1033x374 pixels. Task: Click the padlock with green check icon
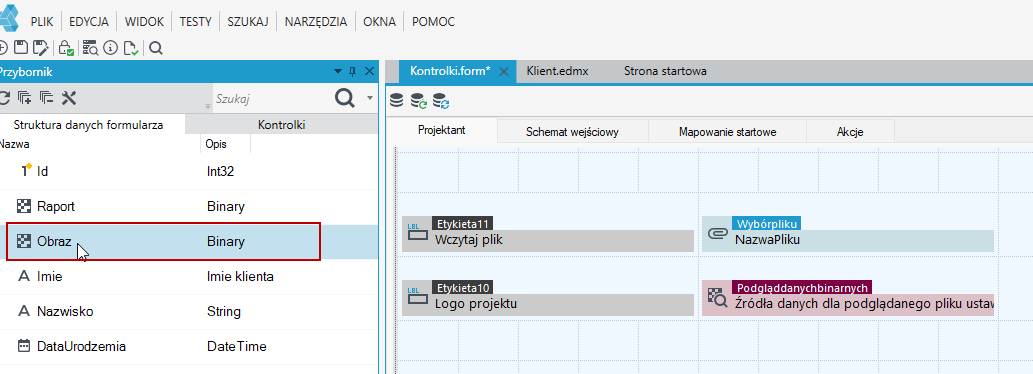[66, 47]
